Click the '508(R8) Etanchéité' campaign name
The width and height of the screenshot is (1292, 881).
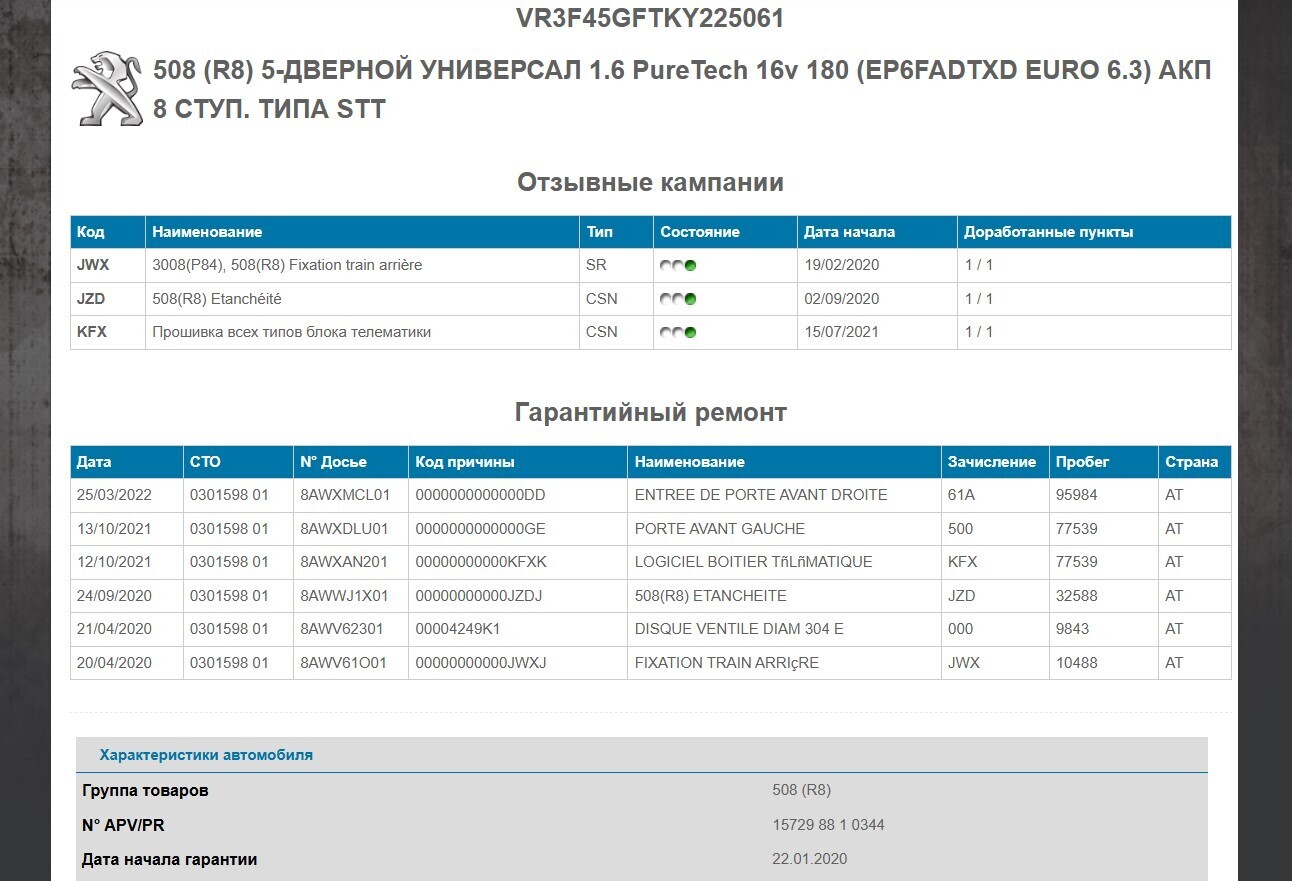point(217,298)
